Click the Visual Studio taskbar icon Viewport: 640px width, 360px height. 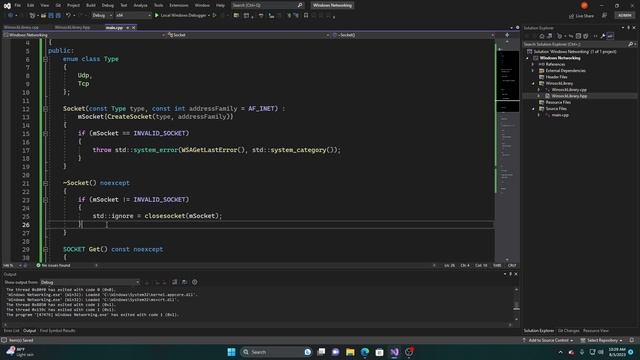point(394,352)
